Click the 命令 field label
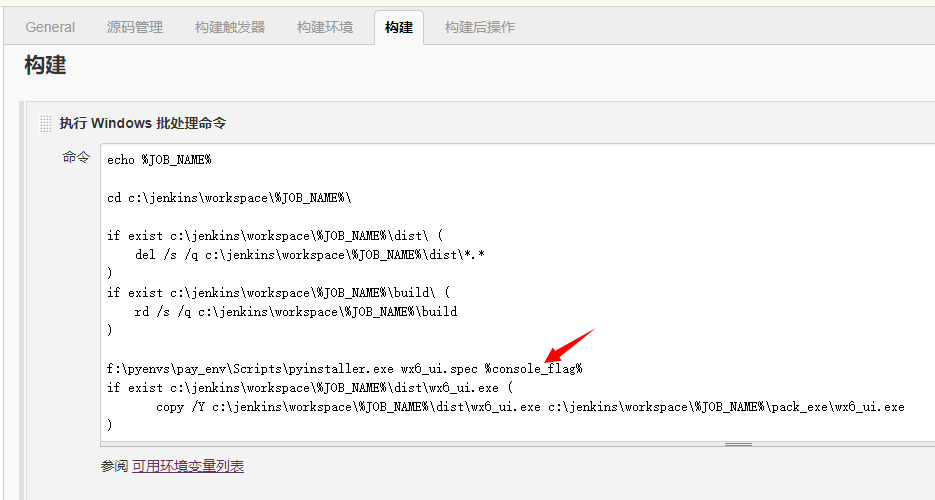 click(76, 157)
